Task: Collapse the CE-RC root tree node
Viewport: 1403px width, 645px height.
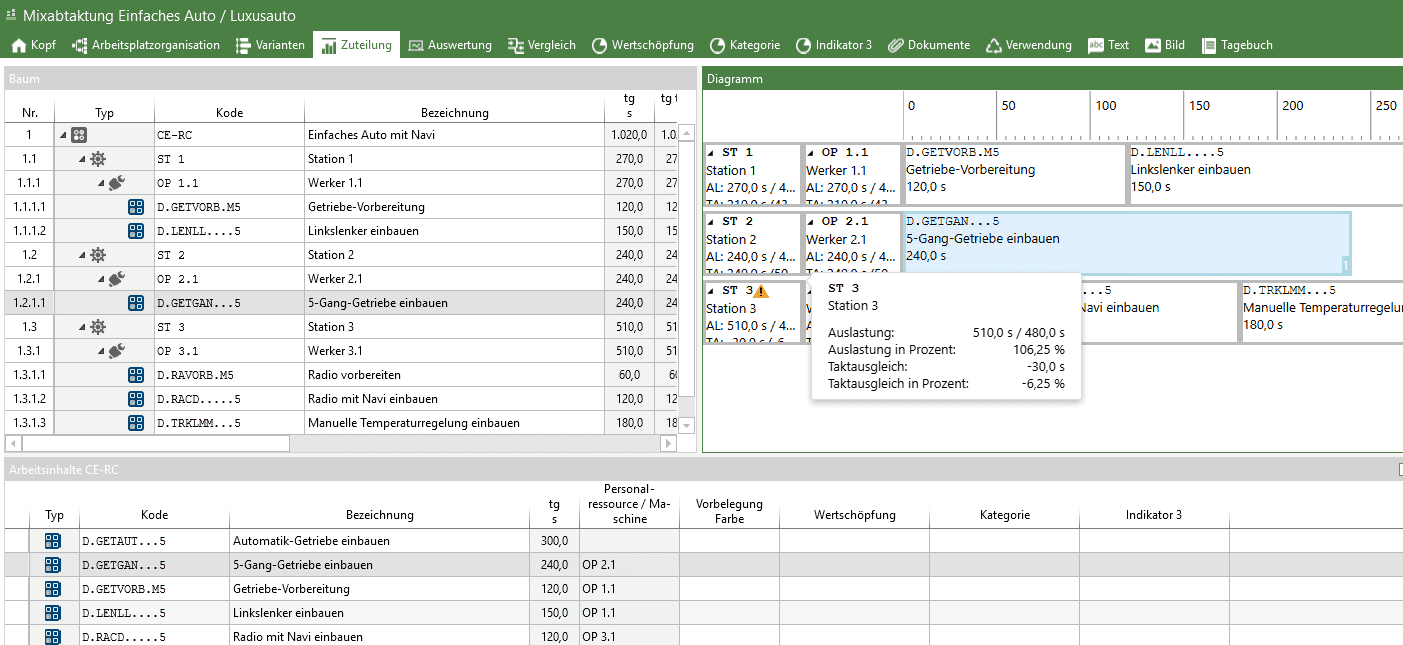Action: (x=62, y=136)
